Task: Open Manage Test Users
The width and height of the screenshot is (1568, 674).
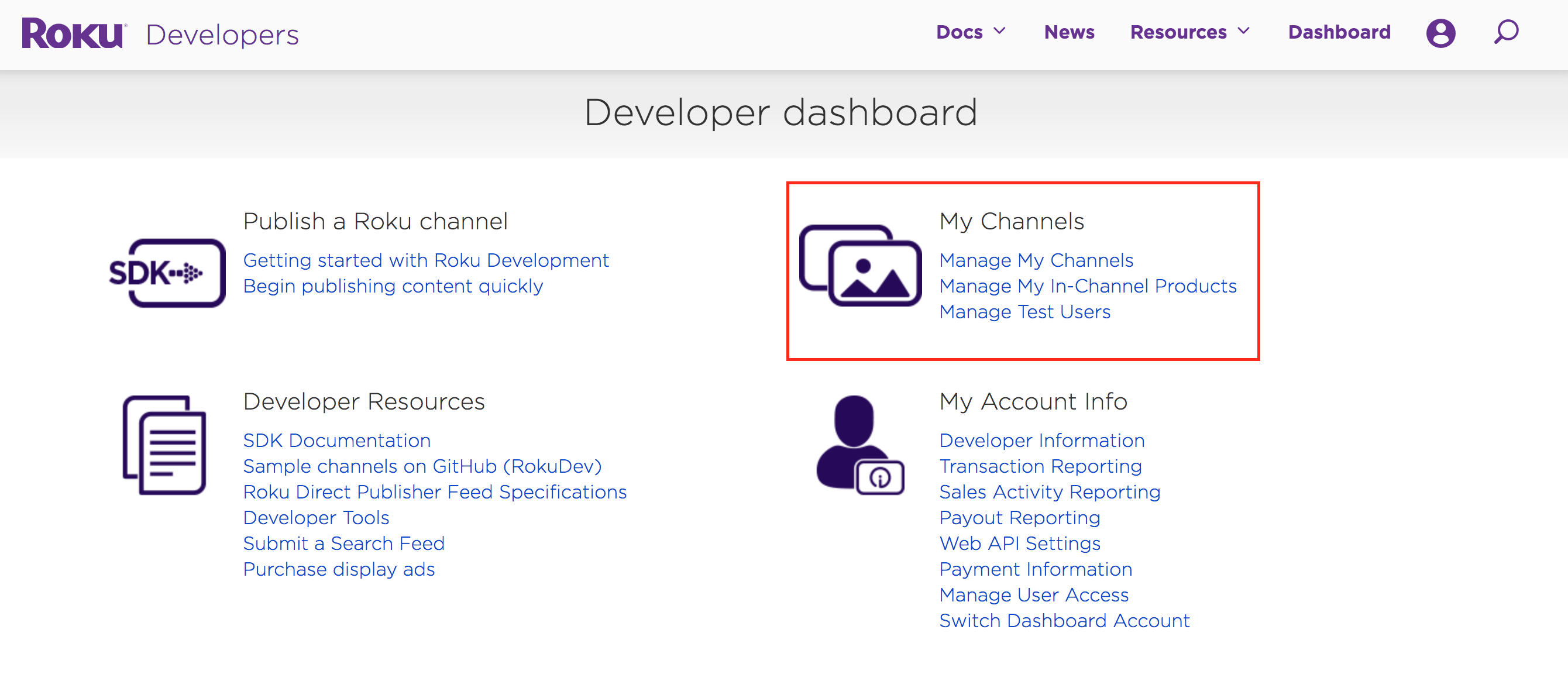Action: (1024, 311)
